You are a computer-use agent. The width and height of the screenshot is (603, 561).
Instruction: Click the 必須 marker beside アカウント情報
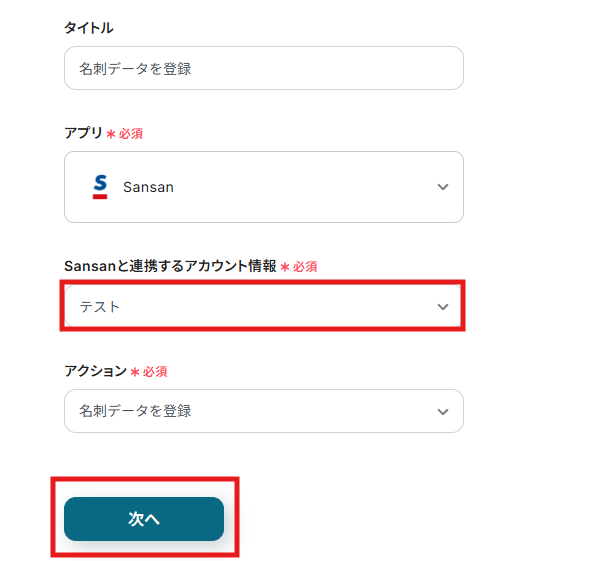(x=305, y=267)
